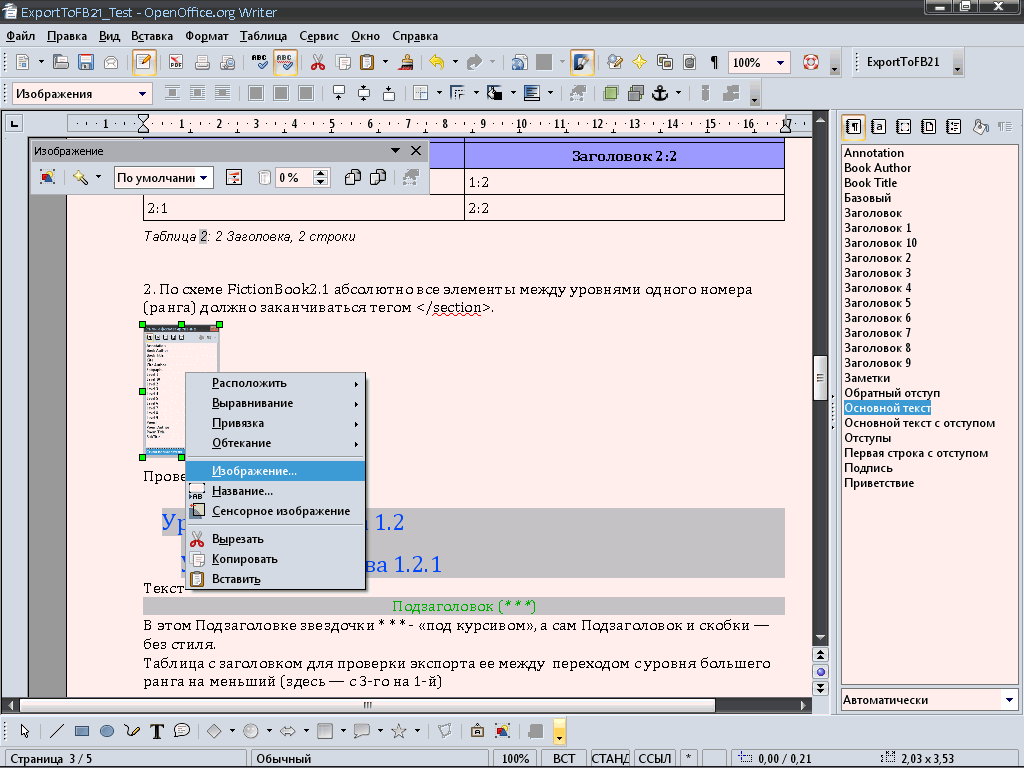Click the Save document icon
Screen dimensions: 1024x768
point(86,62)
